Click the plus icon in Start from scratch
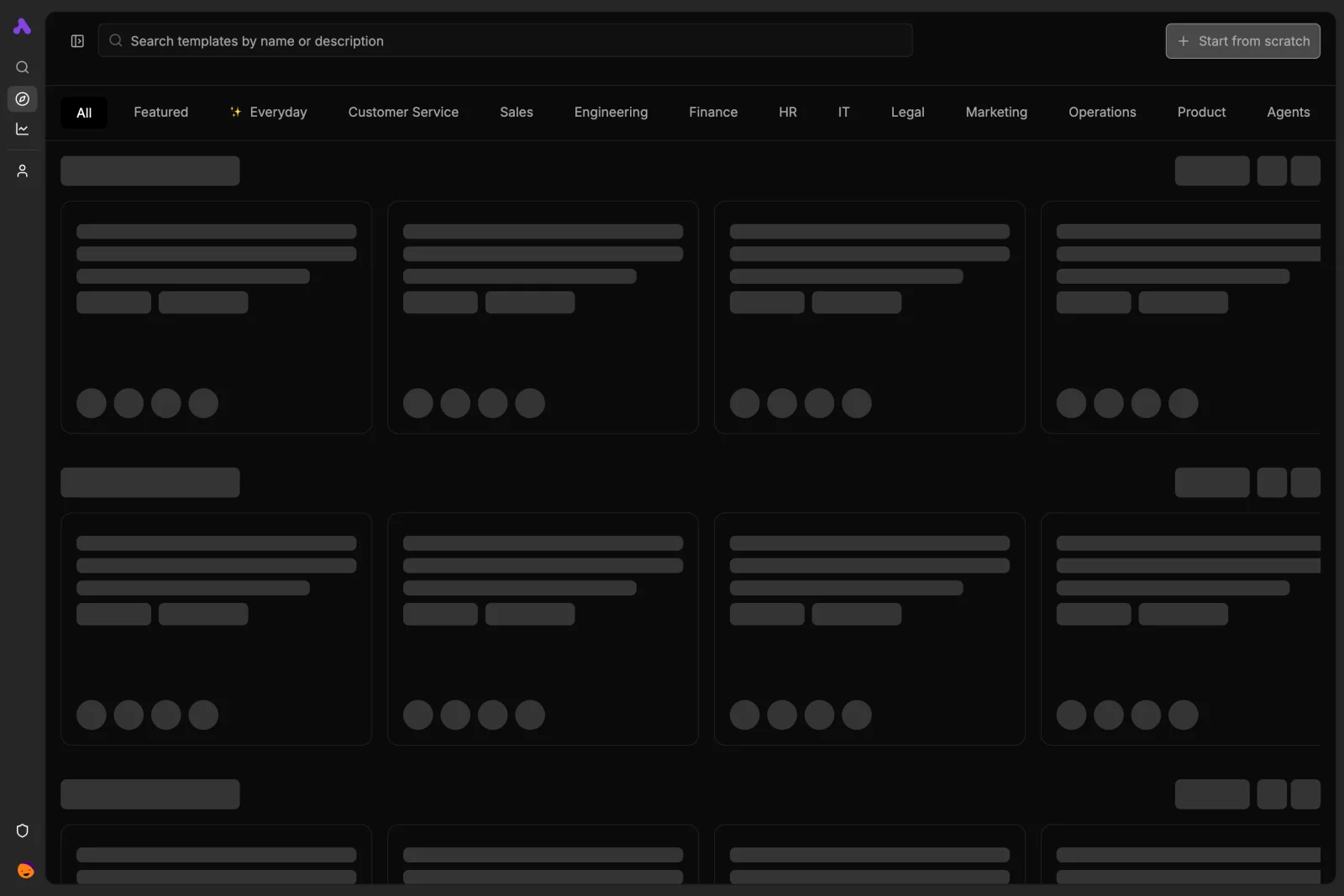The image size is (1344, 896). tap(1184, 41)
